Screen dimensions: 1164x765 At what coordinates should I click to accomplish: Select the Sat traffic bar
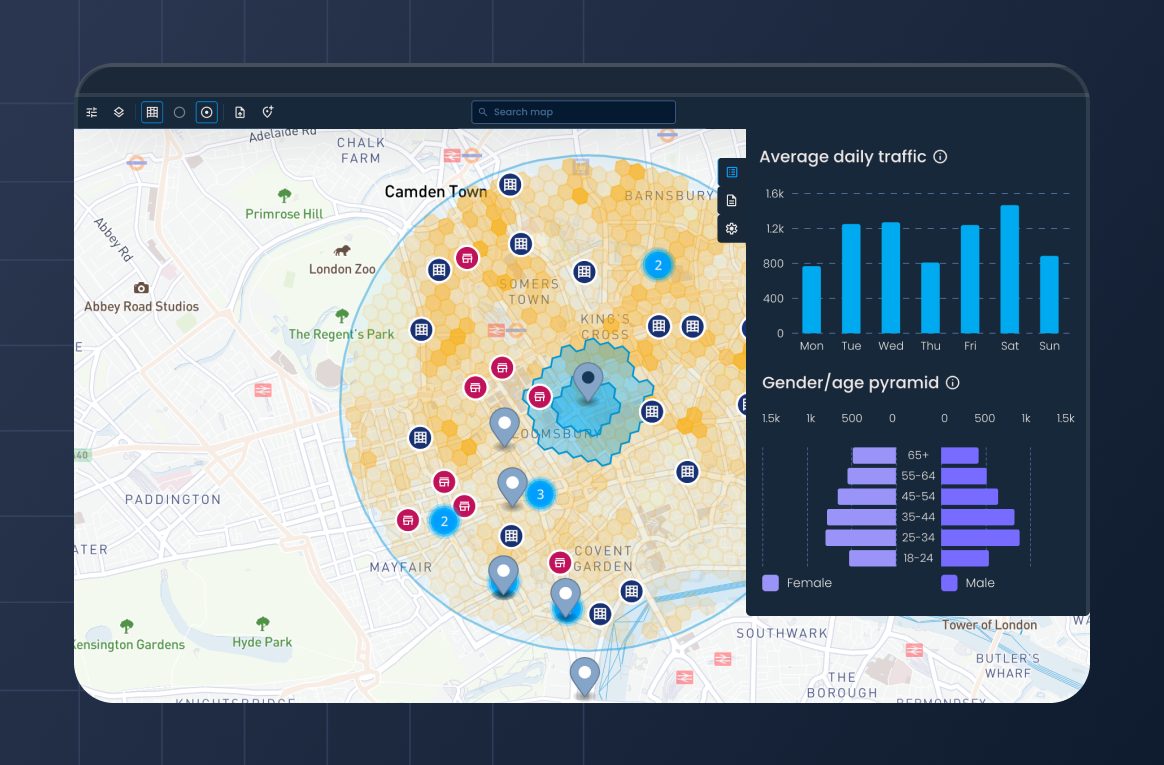coord(1010,269)
